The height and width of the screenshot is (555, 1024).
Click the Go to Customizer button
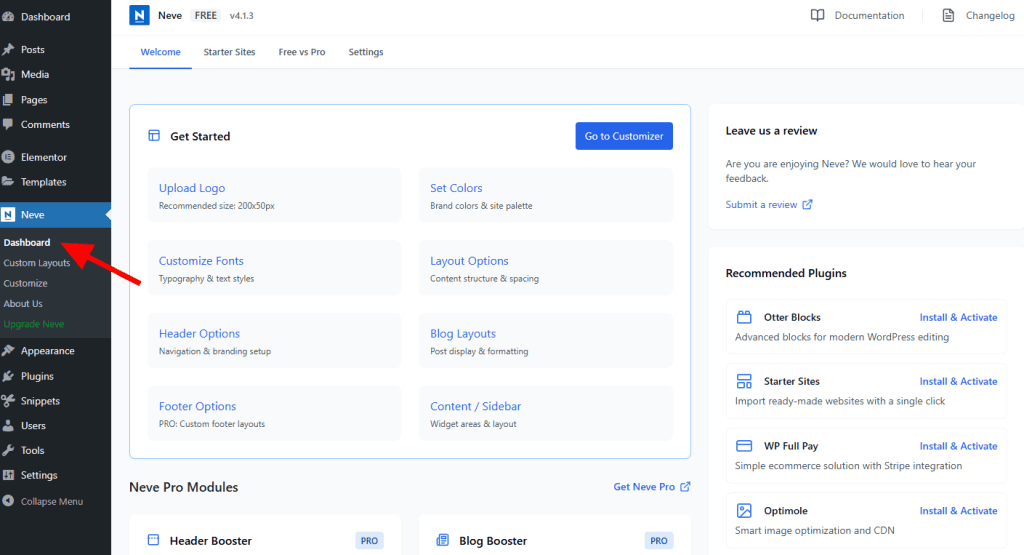tap(624, 136)
